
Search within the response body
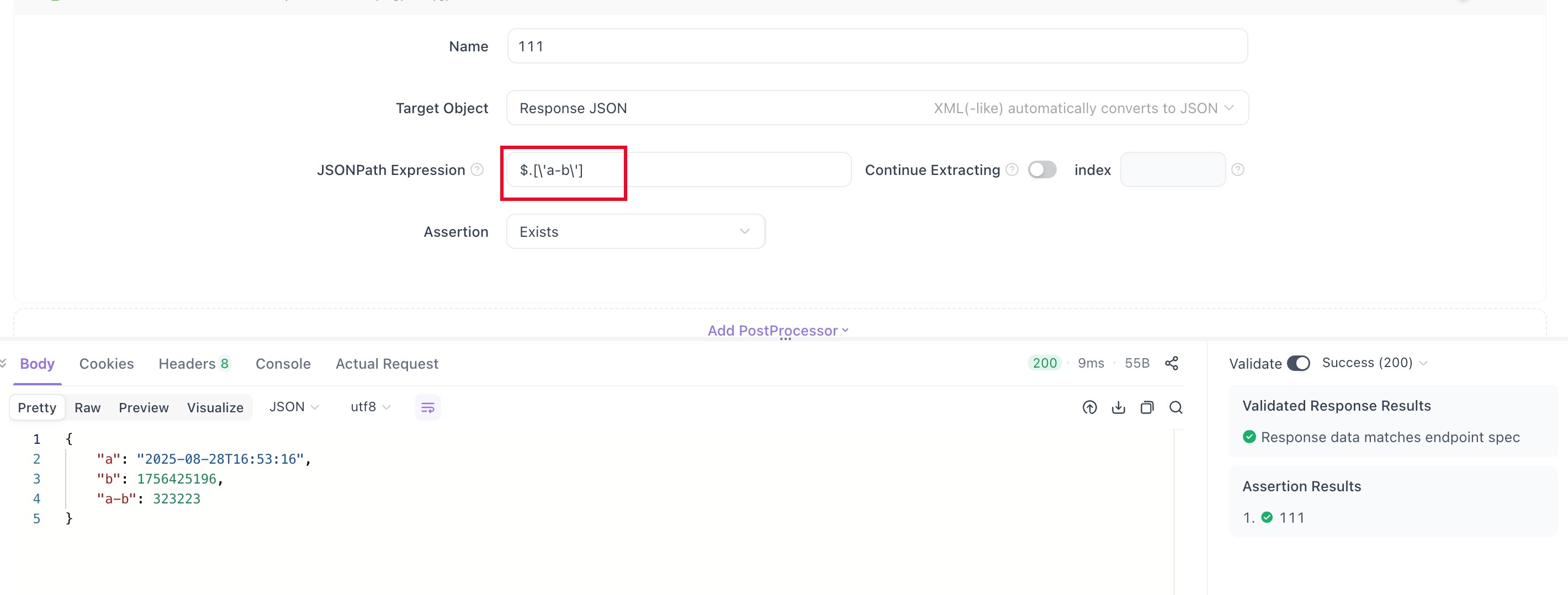[x=1175, y=408]
